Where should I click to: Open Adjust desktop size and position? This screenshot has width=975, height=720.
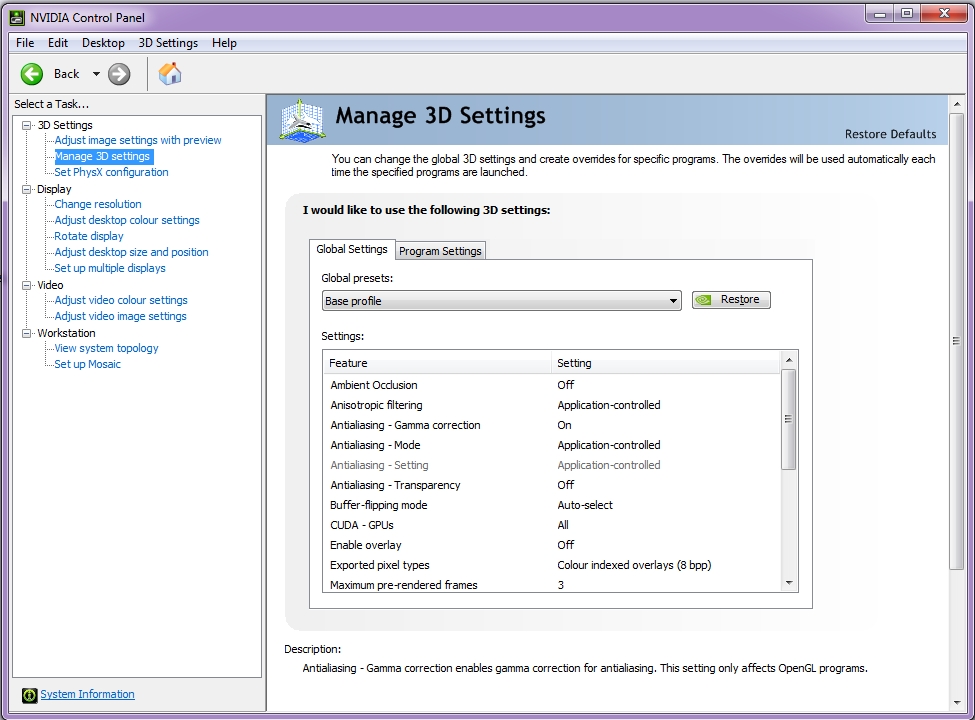[131, 252]
